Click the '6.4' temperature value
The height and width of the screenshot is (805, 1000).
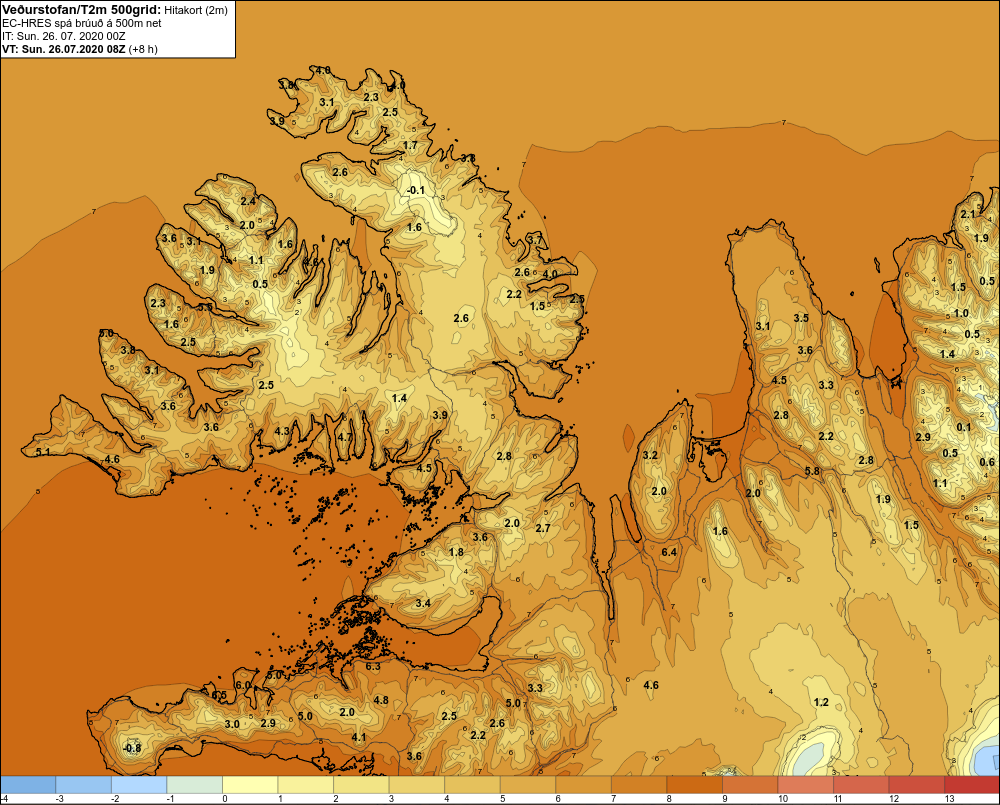tap(669, 552)
